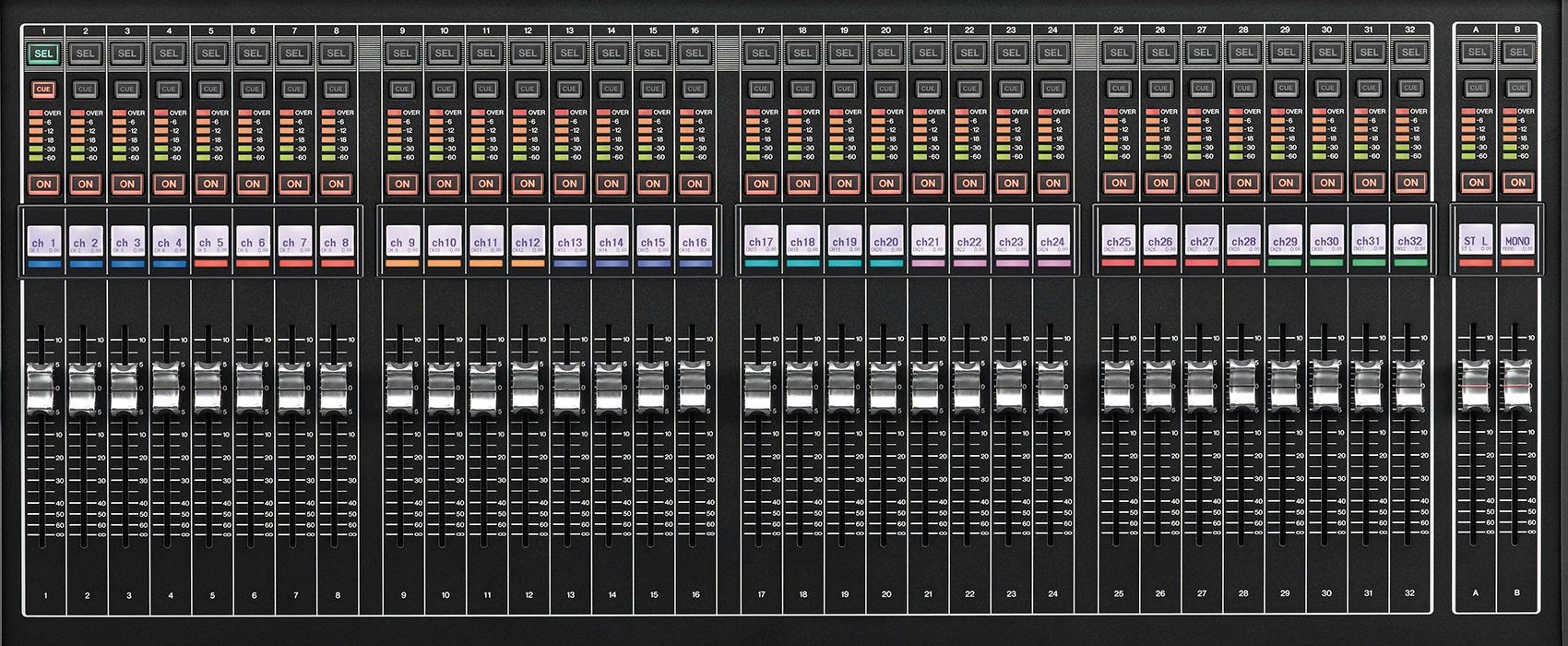
Task: Click SEL for channel 27
Action: click(x=1202, y=52)
